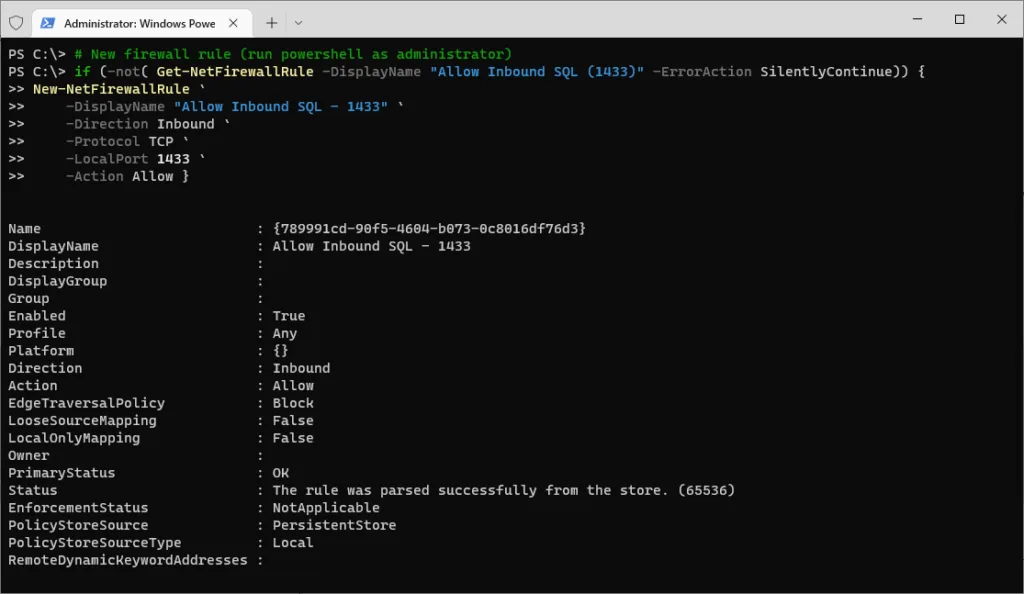Click the PolicyStoreSource value PersistentStore

[x=334, y=525]
